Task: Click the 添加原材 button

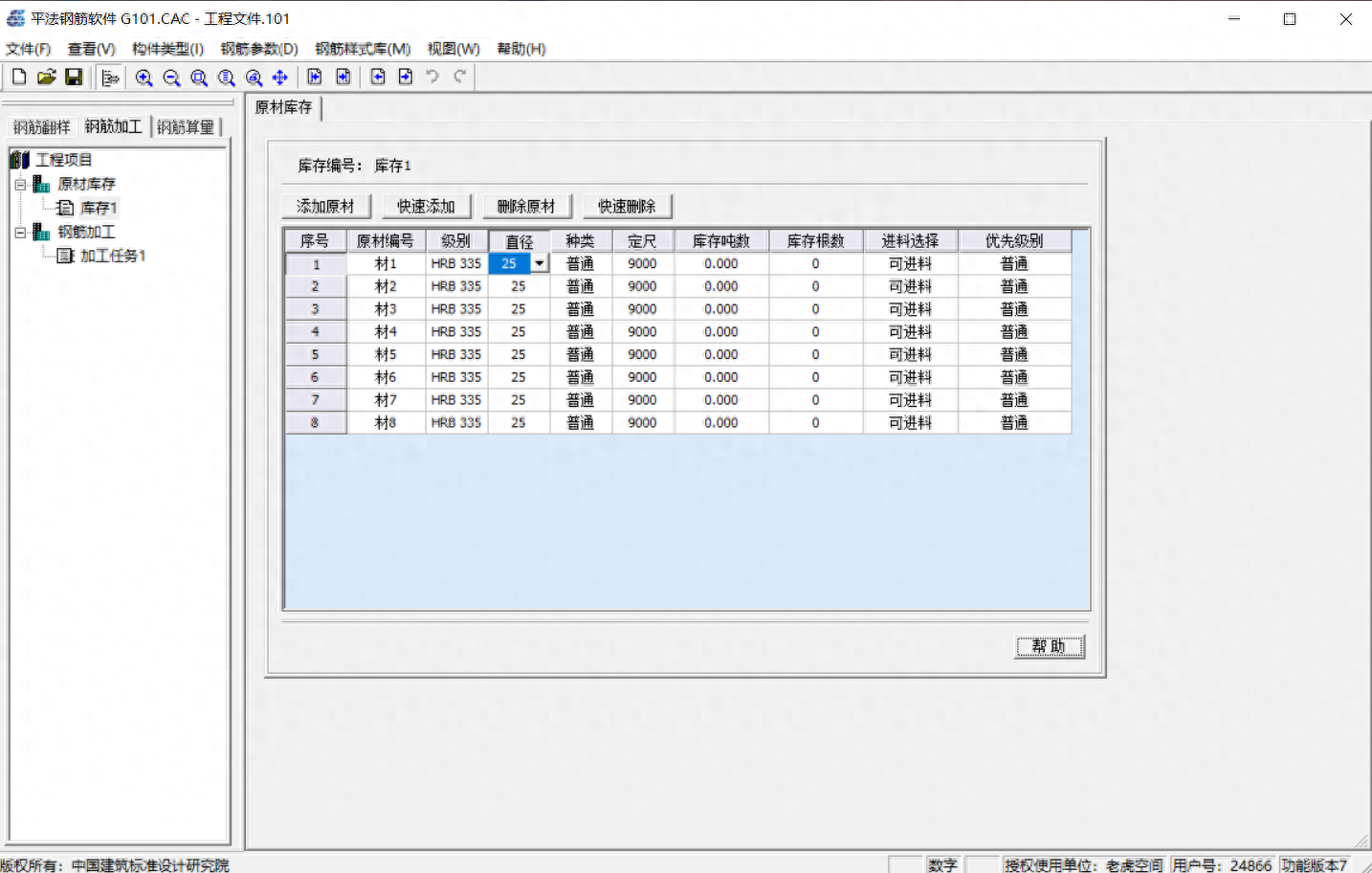Action: click(326, 205)
